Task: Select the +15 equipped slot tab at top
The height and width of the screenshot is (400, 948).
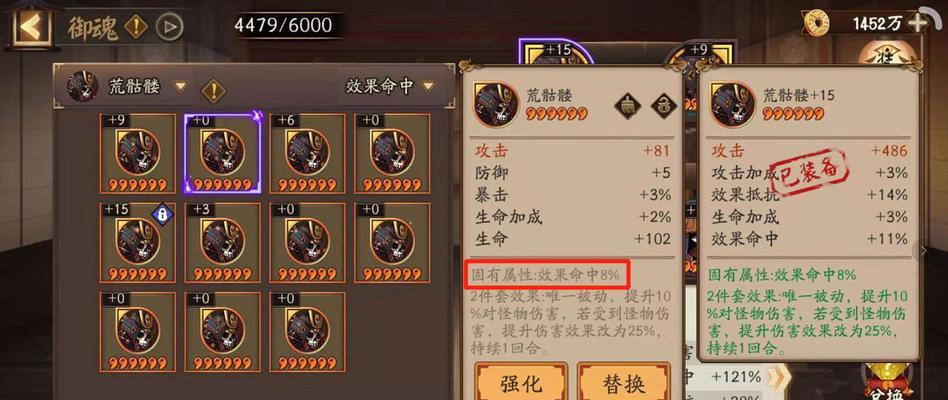Action: coord(556,51)
